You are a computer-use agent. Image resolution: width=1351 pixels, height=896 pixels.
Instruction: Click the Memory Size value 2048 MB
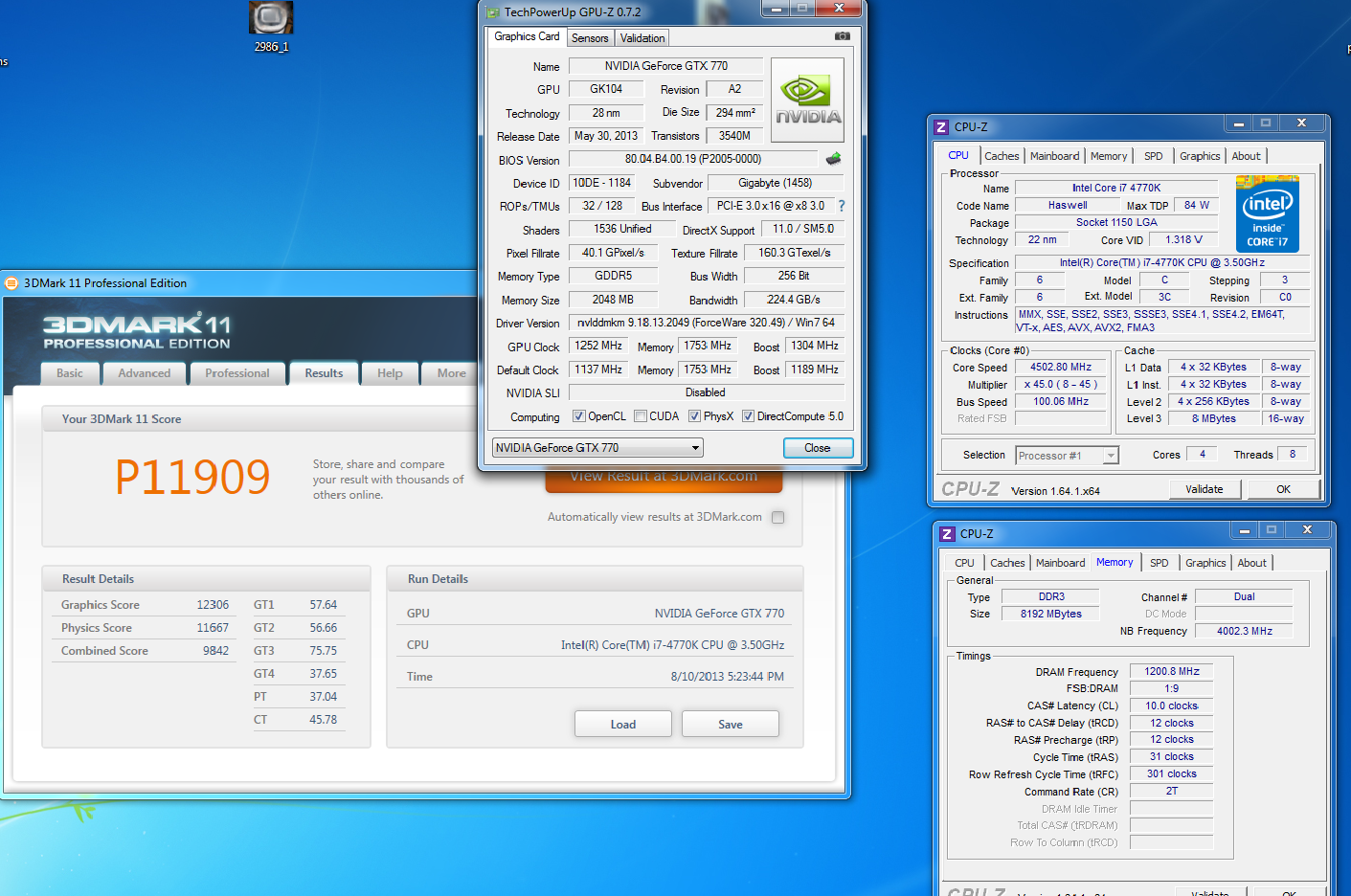(x=613, y=300)
